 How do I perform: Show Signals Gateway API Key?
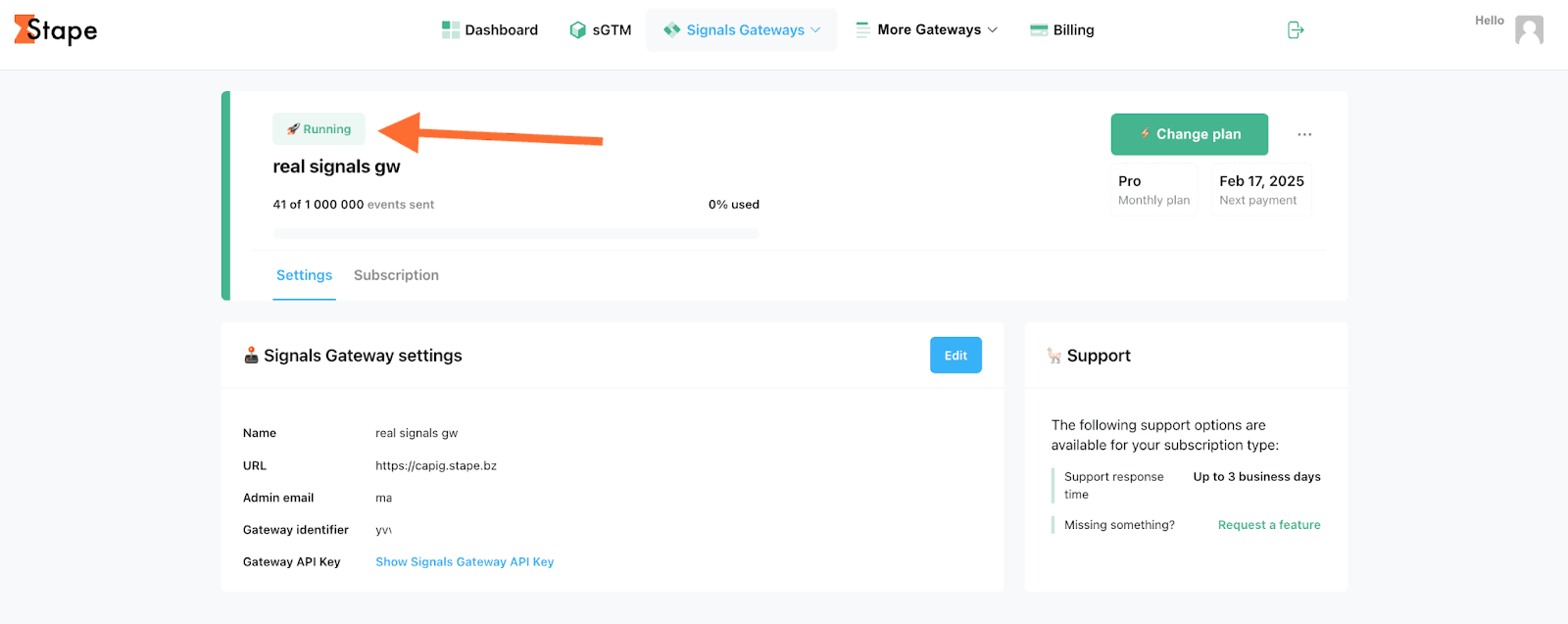(465, 562)
